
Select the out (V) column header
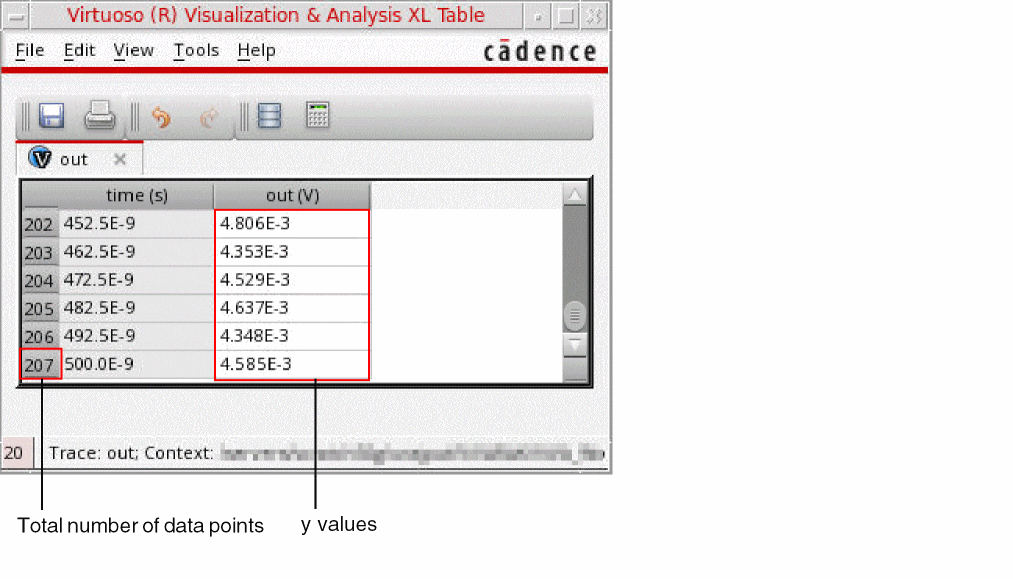coord(292,195)
